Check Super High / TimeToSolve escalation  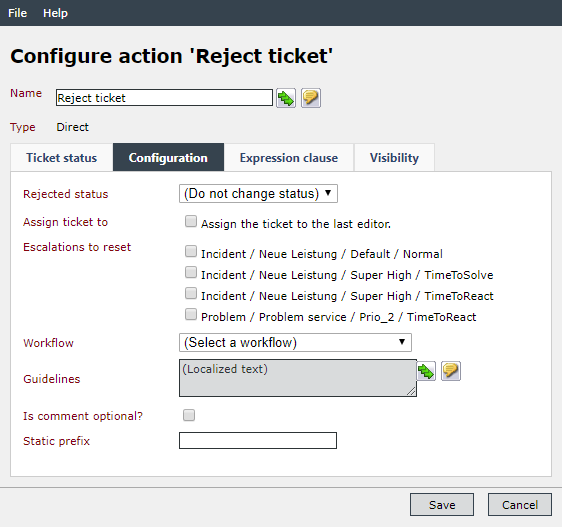[x=191, y=272]
